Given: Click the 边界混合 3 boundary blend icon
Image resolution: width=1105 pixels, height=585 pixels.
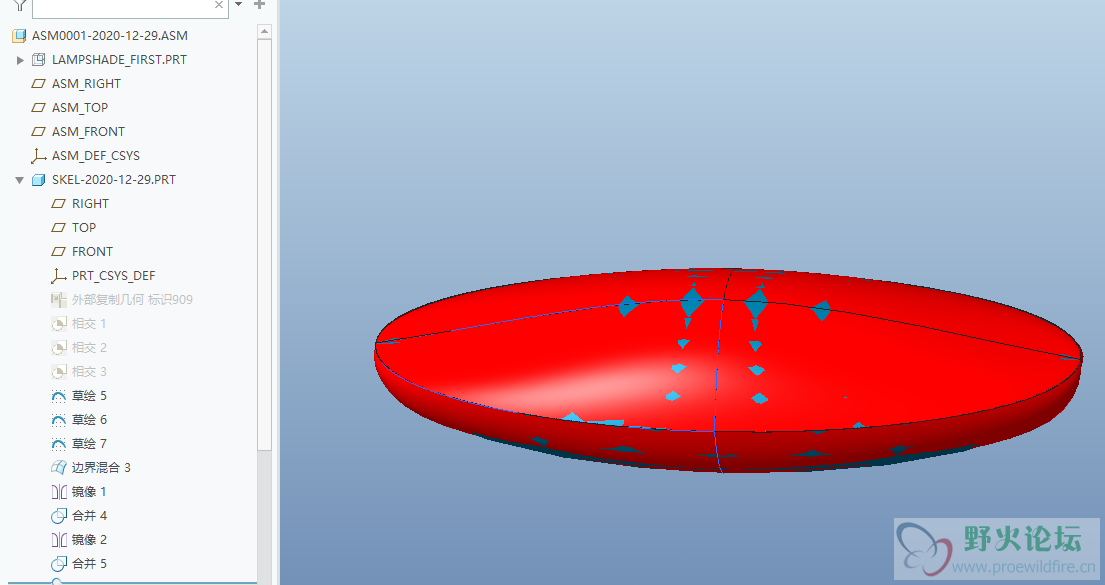Looking at the screenshot, I should click(x=58, y=467).
